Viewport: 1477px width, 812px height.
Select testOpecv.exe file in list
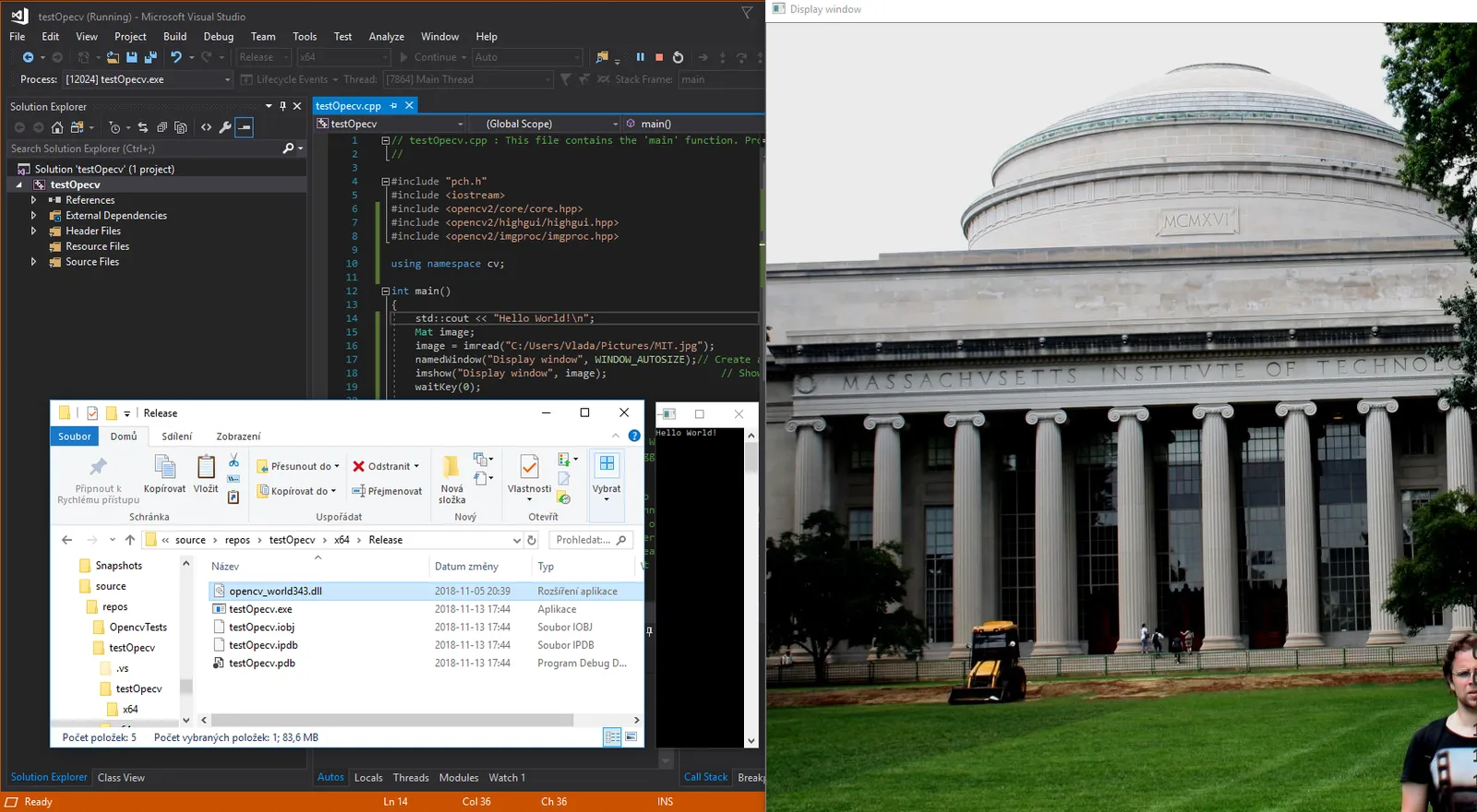point(260,609)
